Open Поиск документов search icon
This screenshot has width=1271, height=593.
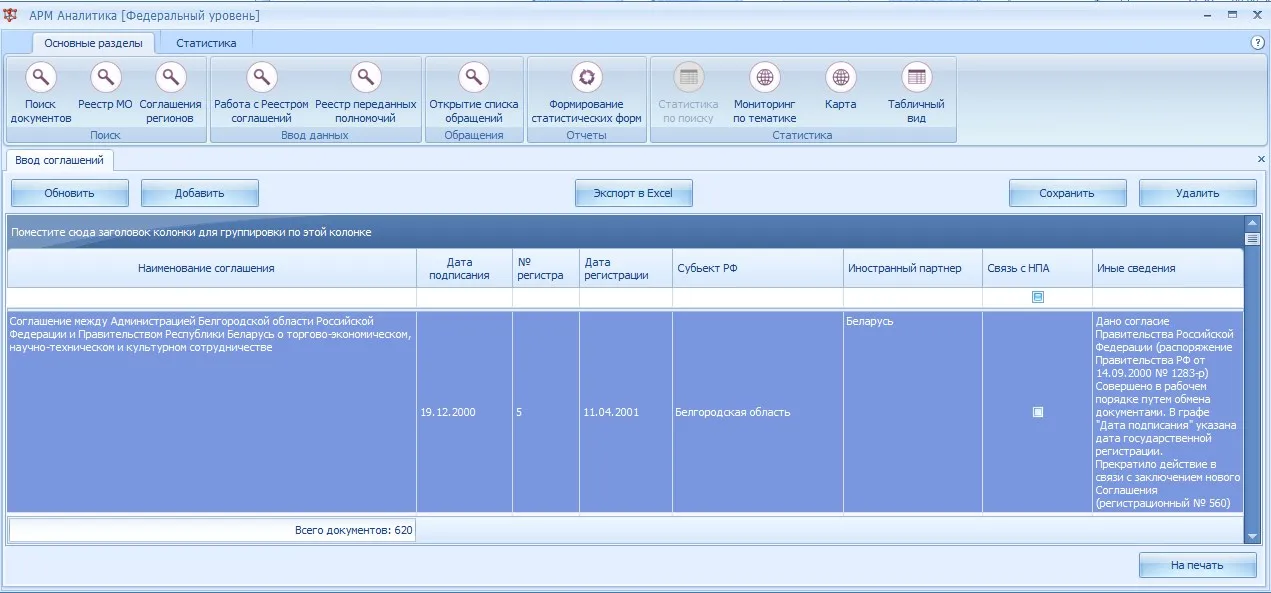(41, 77)
